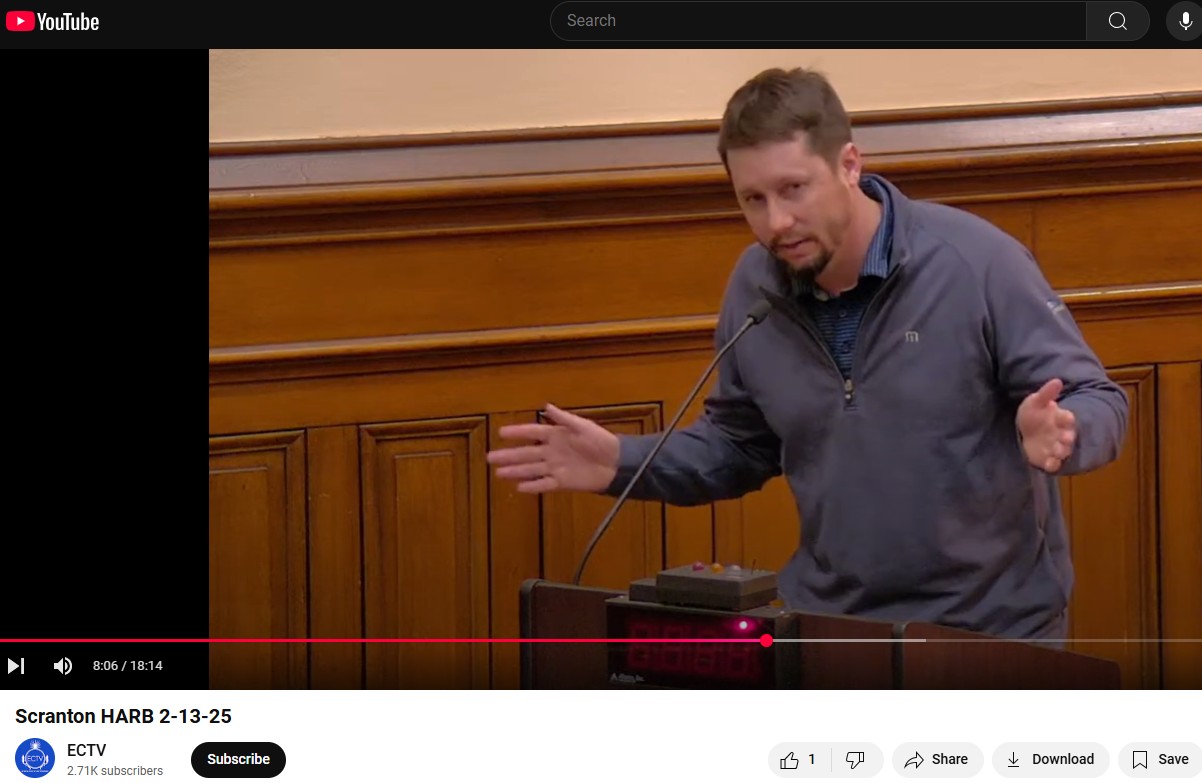Dislike the video with thumbs down
Screen dimensions: 1202x783
[x=856, y=760]
